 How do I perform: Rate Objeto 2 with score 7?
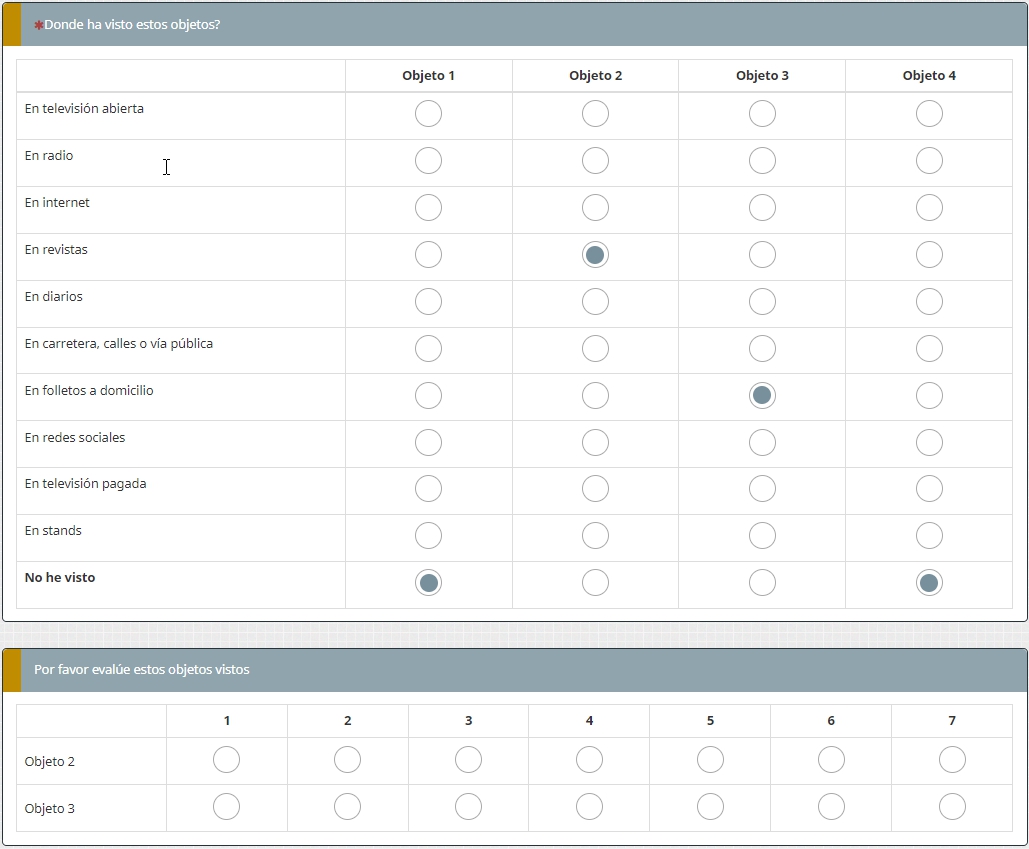(952, 760)
